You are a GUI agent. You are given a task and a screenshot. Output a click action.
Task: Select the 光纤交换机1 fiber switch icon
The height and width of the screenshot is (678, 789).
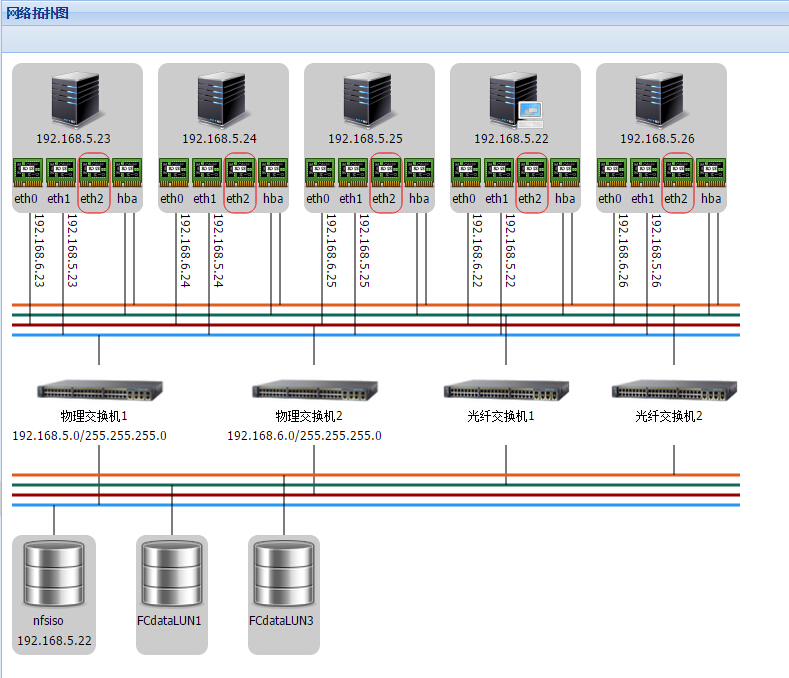506,390
